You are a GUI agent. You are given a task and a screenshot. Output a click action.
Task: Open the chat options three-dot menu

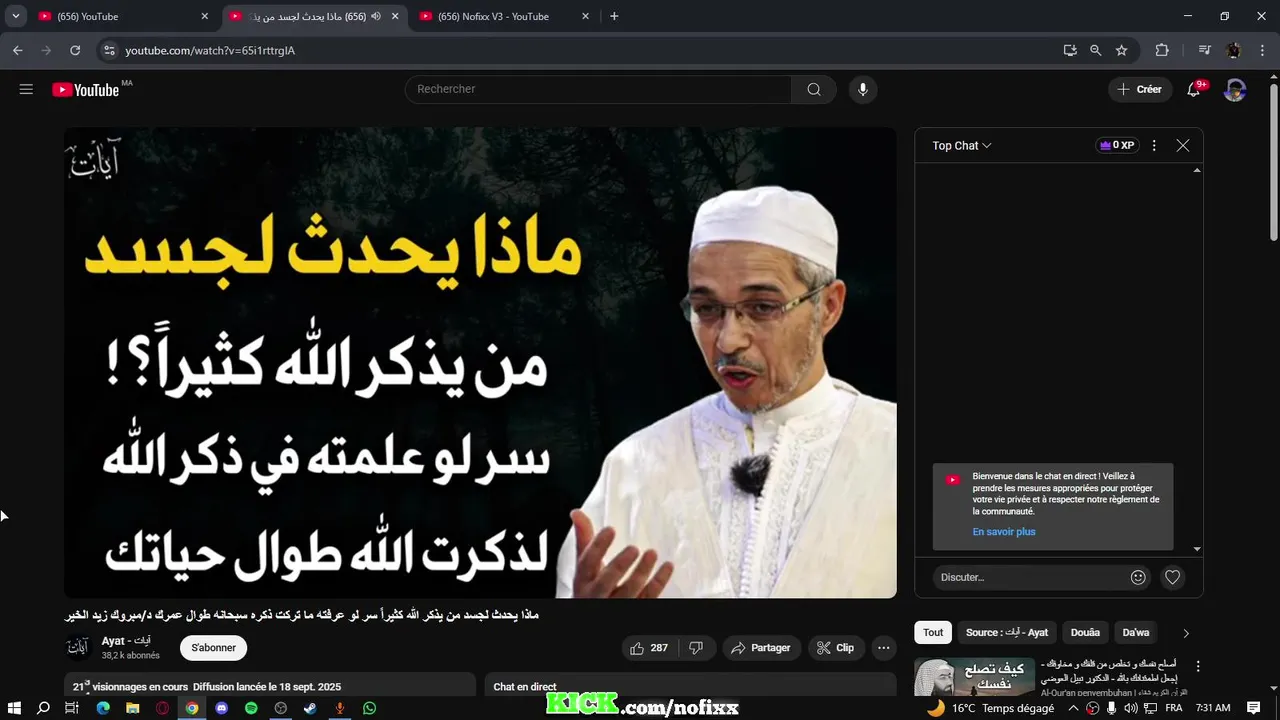(x=1154, y=145)
